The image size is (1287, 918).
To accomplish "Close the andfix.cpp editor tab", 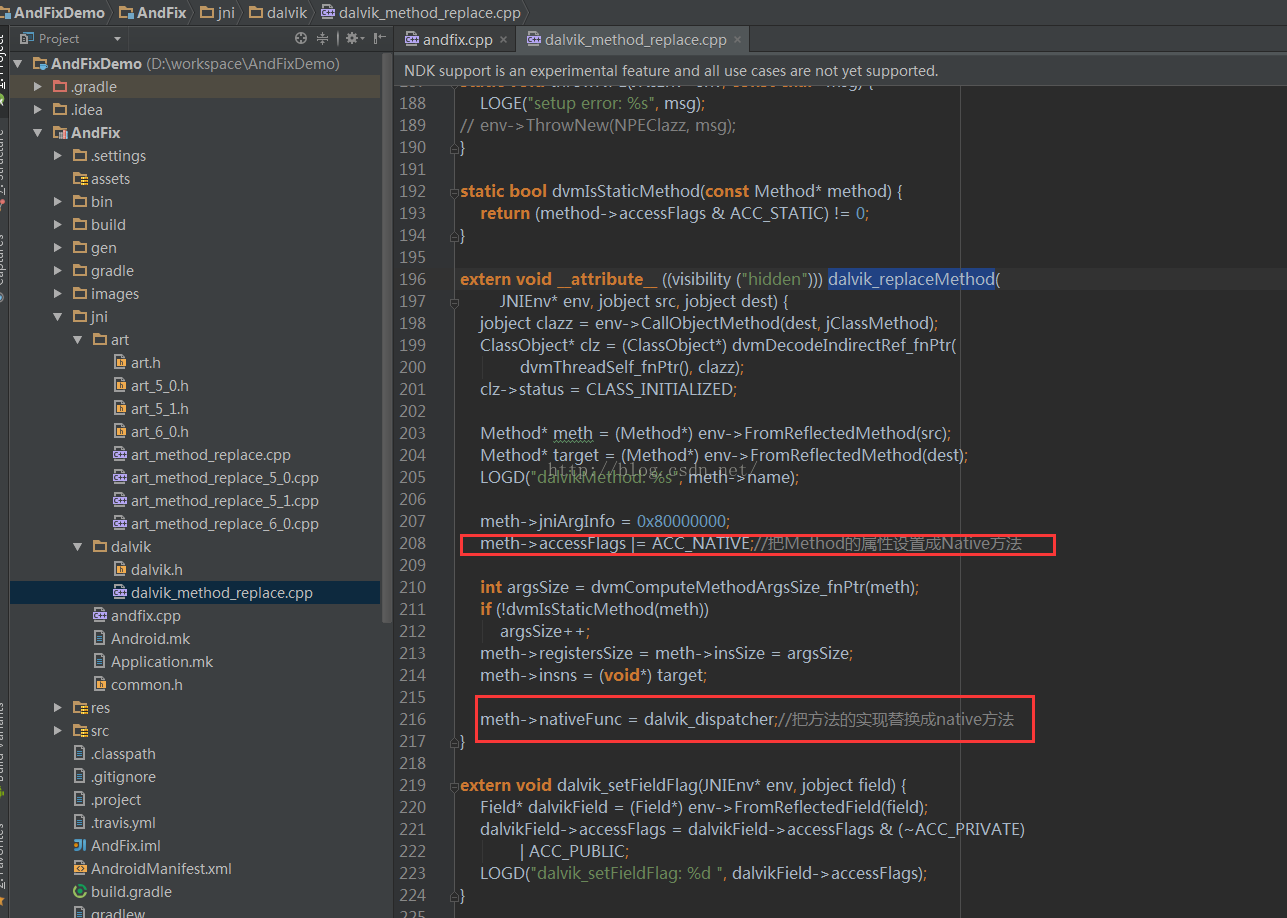I will pos(504,40).
